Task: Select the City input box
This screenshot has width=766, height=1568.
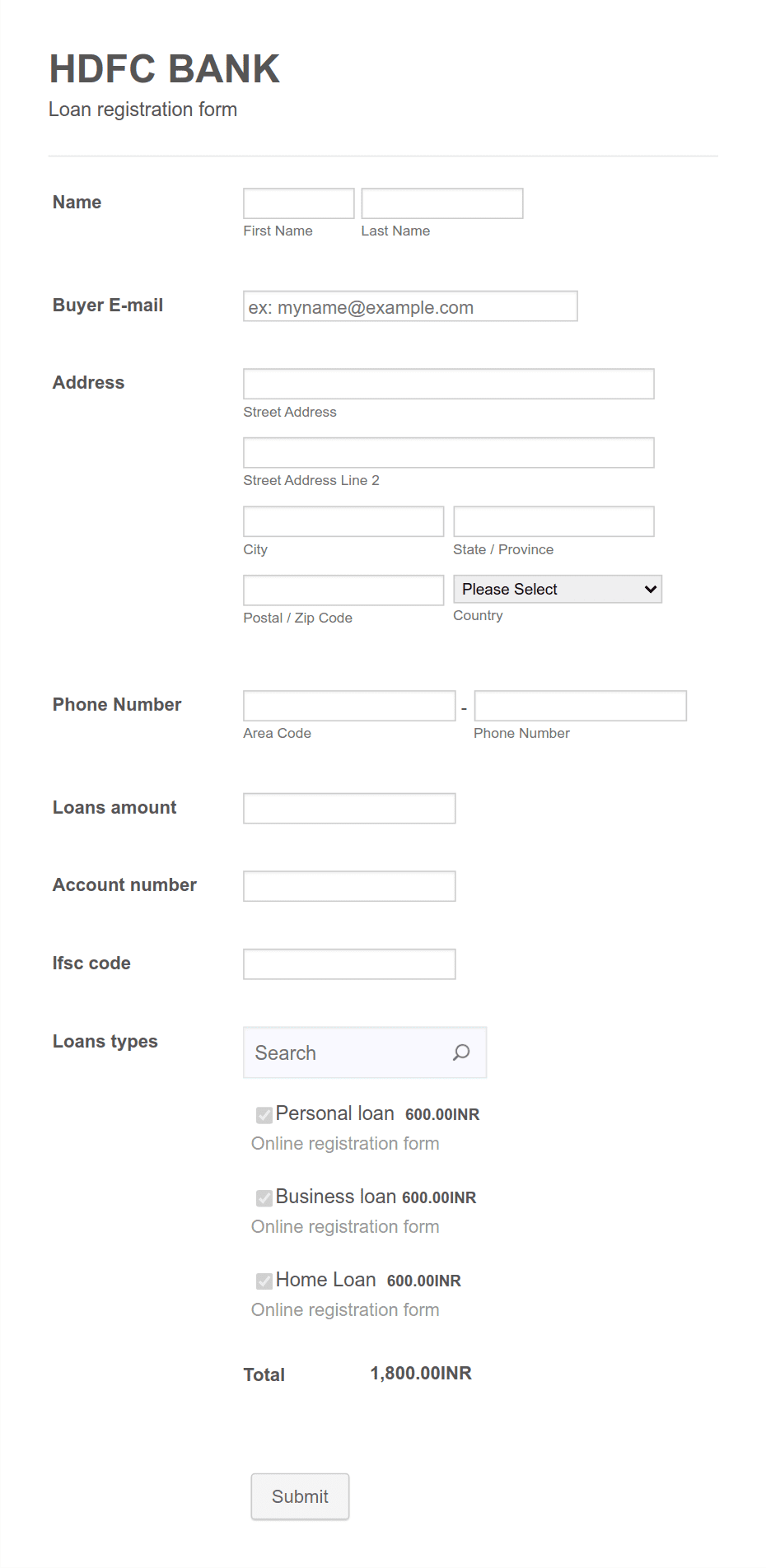Action: click(343, 520)
